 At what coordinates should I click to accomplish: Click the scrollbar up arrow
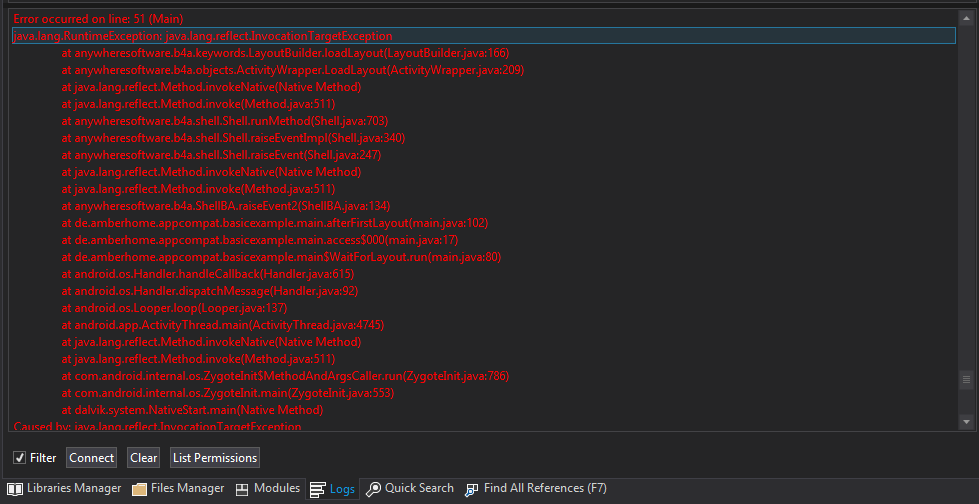coord(966,18)
